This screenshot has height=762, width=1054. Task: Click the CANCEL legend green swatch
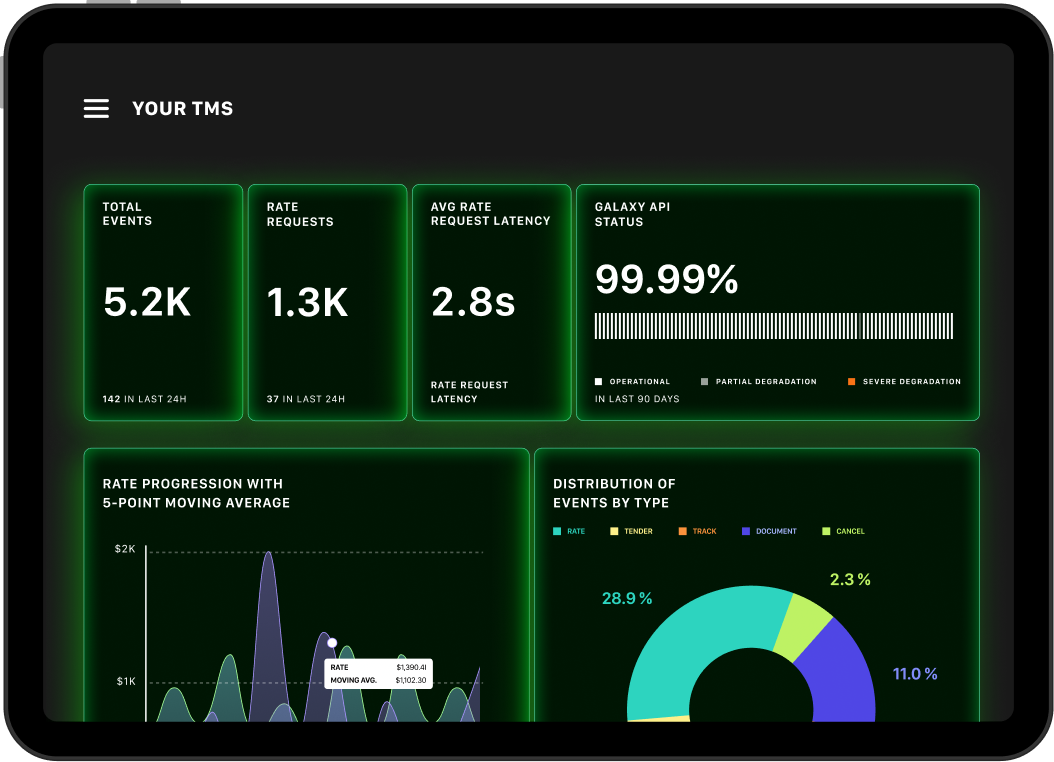click(826, 532)
